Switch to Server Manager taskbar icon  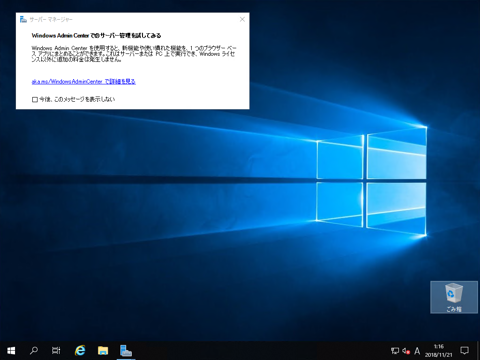click(x=126, y=351)
